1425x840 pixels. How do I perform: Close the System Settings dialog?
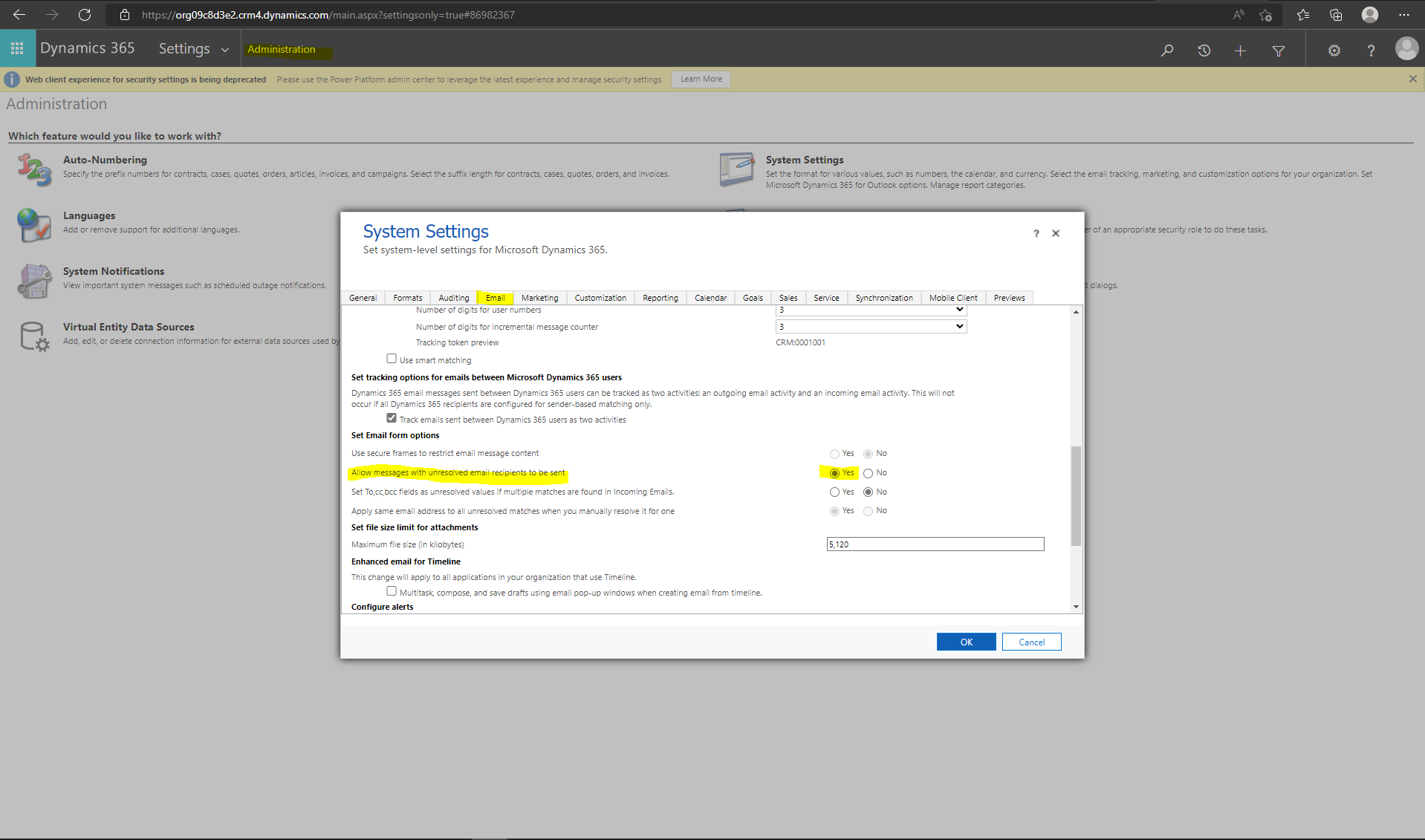[x=1056, y=233]
